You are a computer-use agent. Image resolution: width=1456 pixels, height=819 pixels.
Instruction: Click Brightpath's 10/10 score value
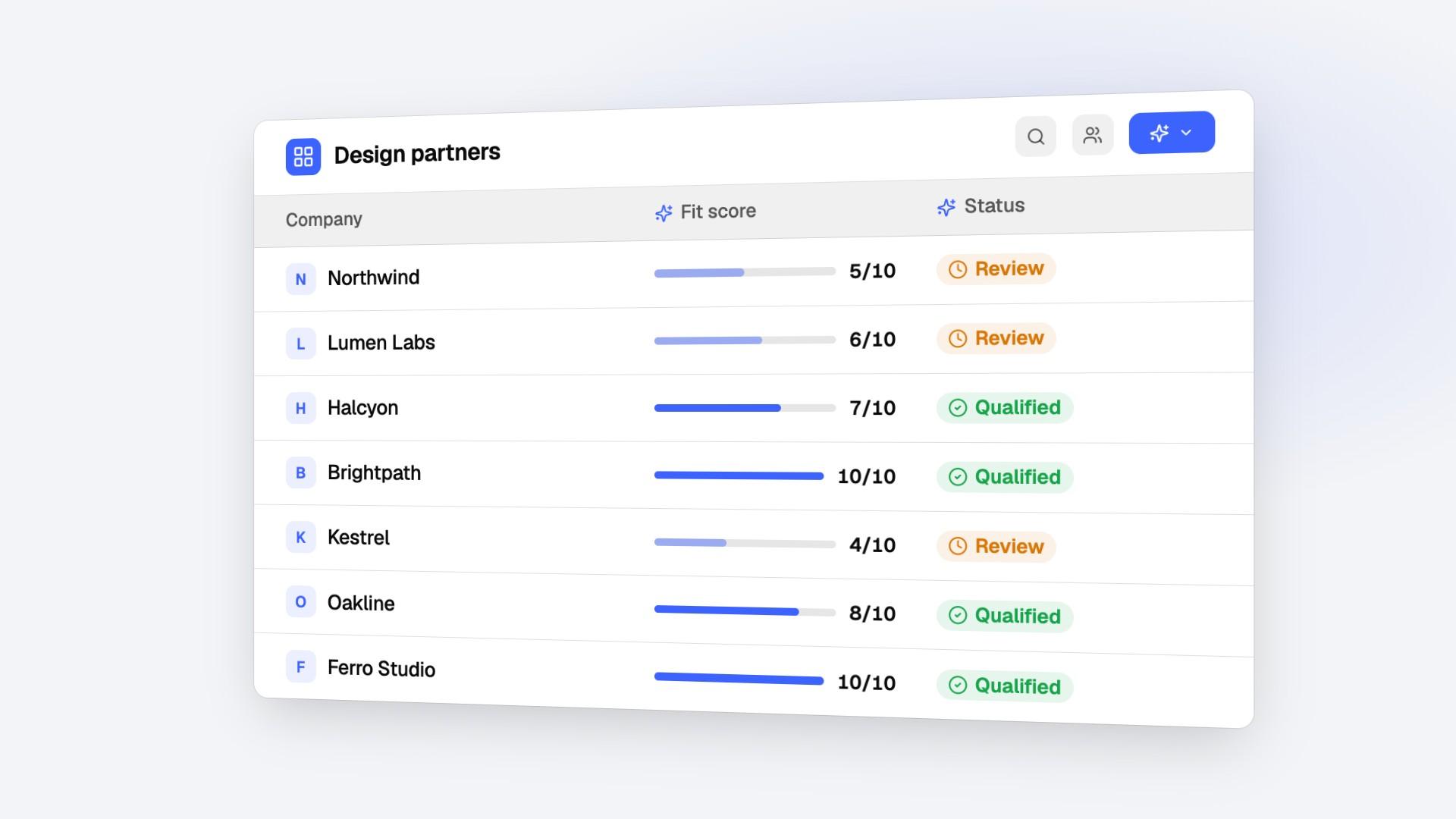tap(867, 476)
